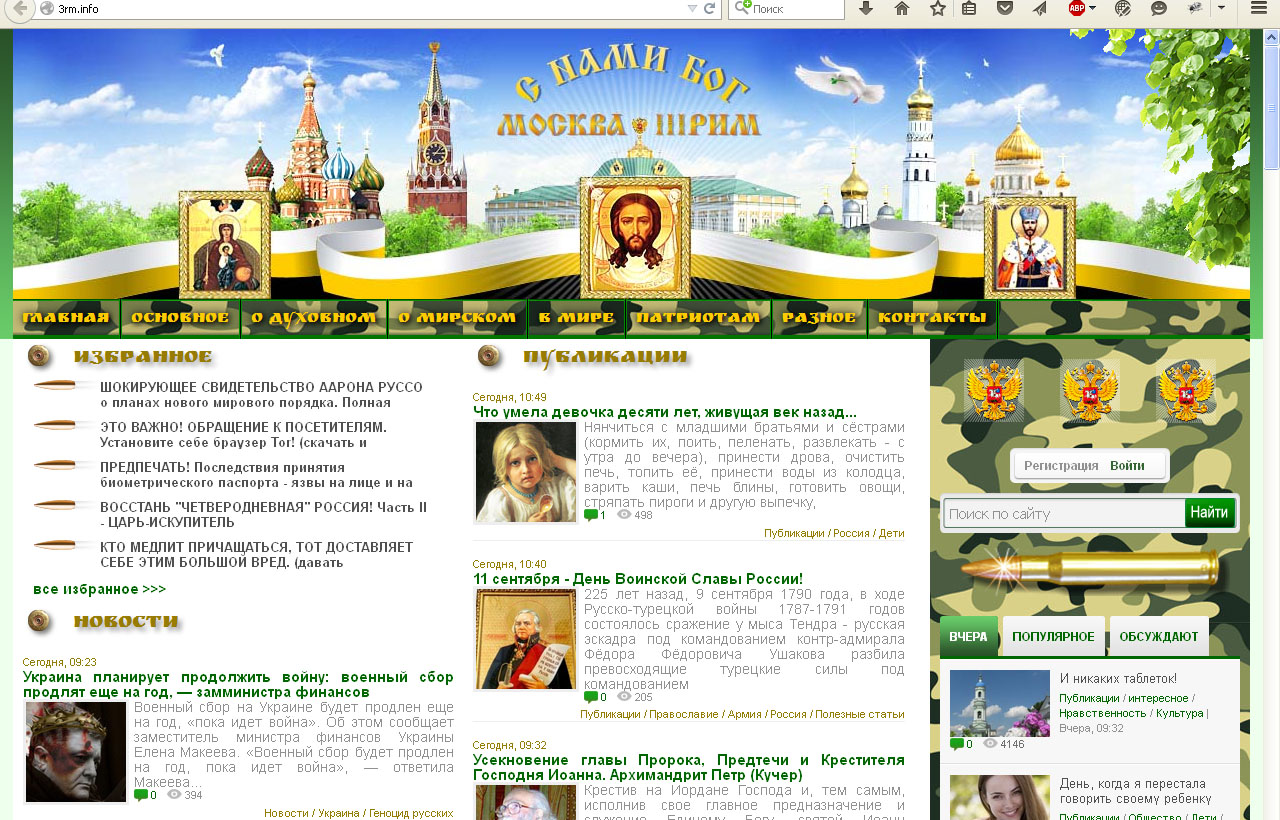
Task: Reload the page with the refresh icon
Action: tap(710, 8)
